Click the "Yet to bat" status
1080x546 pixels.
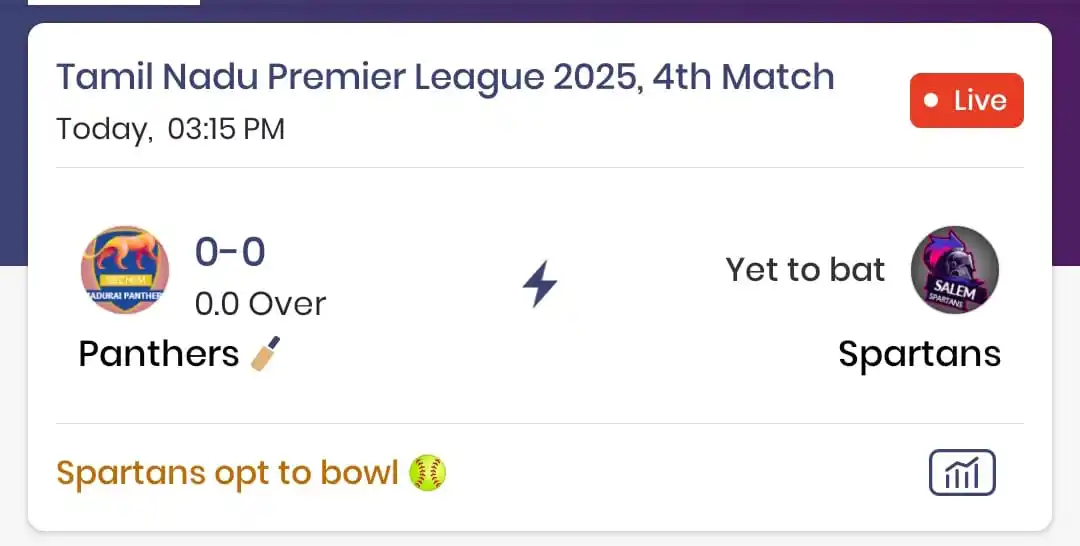point(805,270)
